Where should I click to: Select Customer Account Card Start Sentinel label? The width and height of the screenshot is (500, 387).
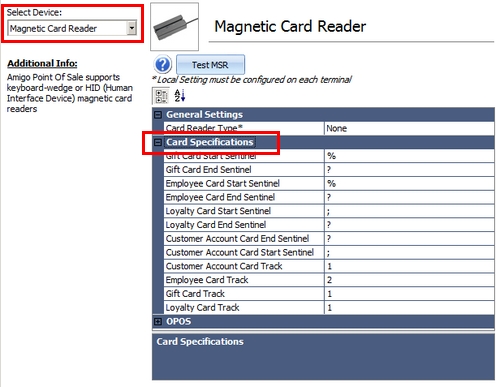[240, 252]
